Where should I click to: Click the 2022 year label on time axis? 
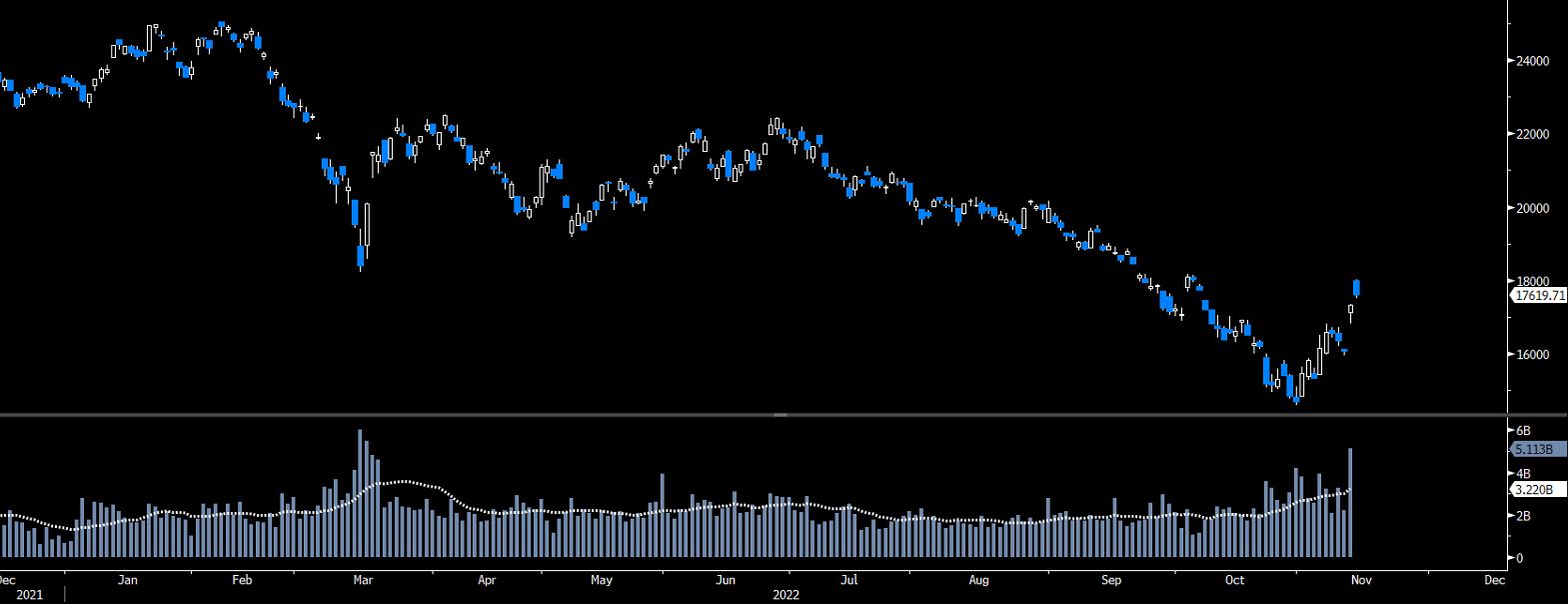pos(786,594)
